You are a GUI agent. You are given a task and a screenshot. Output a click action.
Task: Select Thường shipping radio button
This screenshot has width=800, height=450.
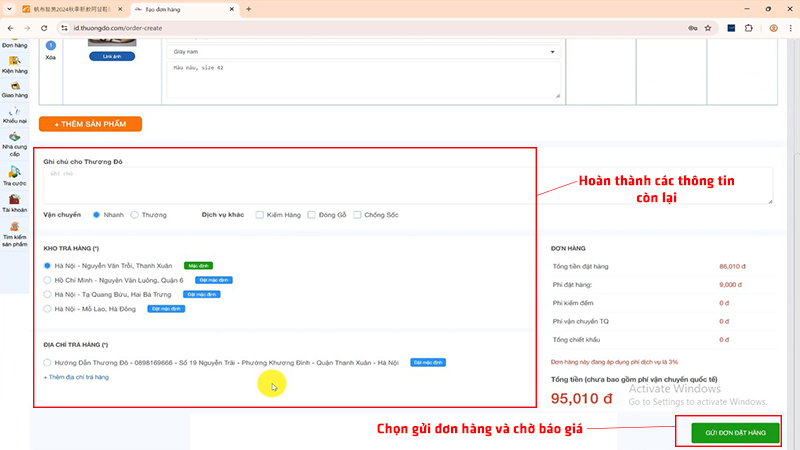pos(135,214)
